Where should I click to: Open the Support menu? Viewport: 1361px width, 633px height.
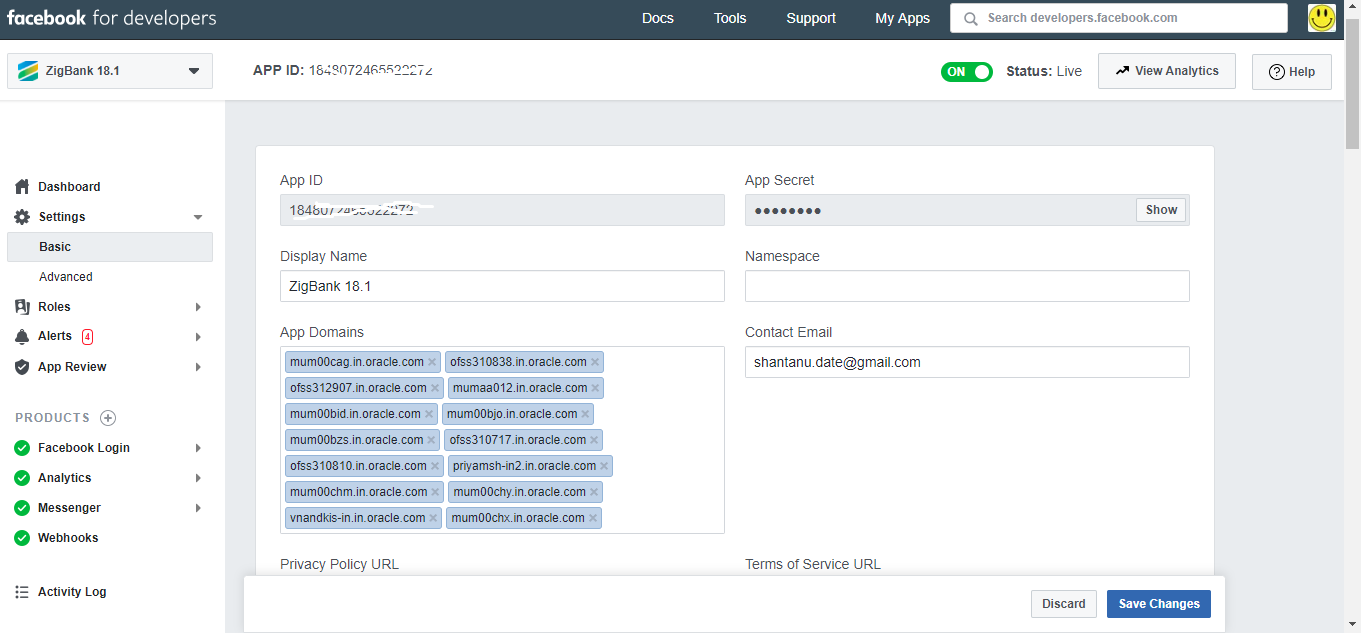click(x=811, y=18)
